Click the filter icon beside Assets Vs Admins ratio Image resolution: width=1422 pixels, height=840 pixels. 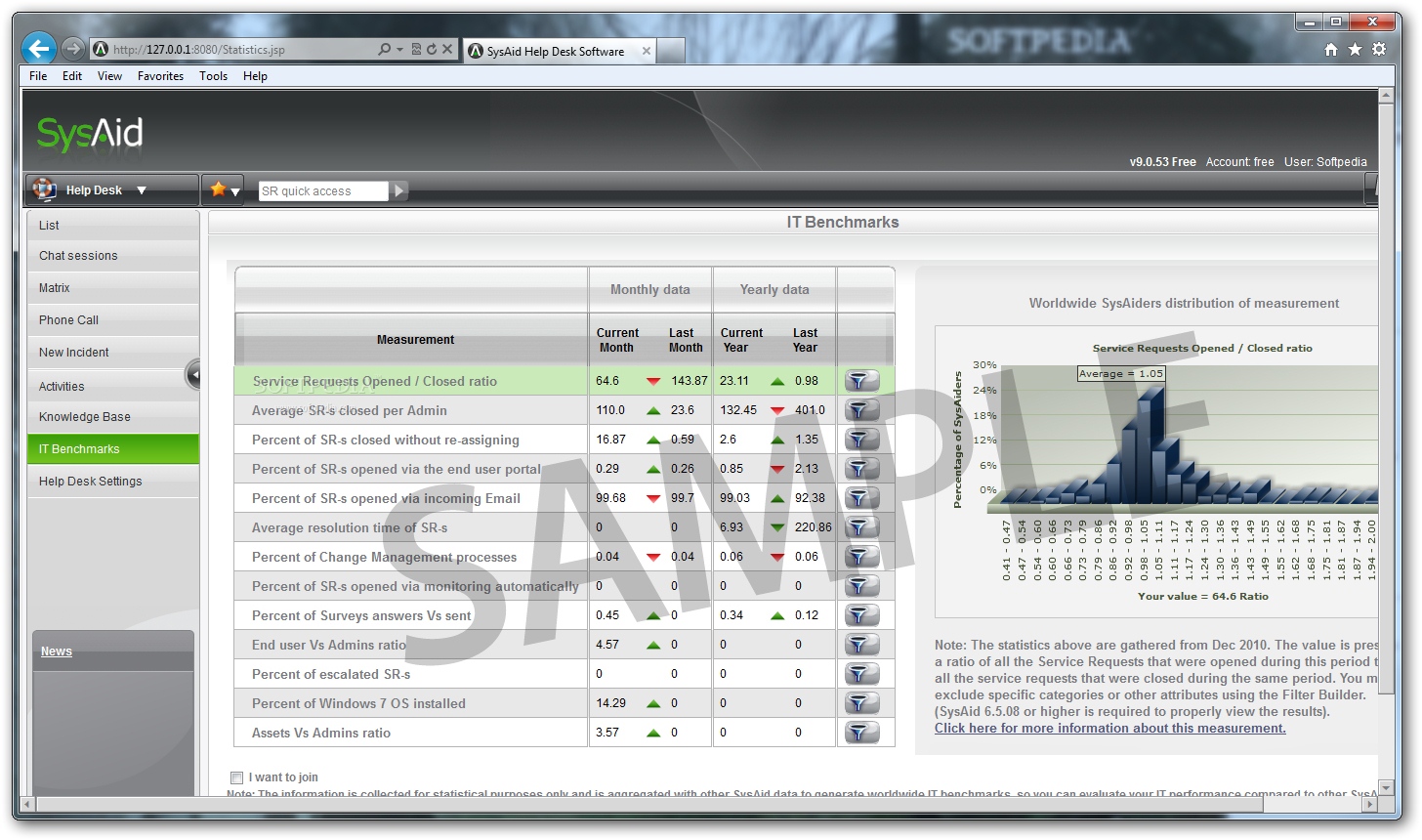[860, 732]
